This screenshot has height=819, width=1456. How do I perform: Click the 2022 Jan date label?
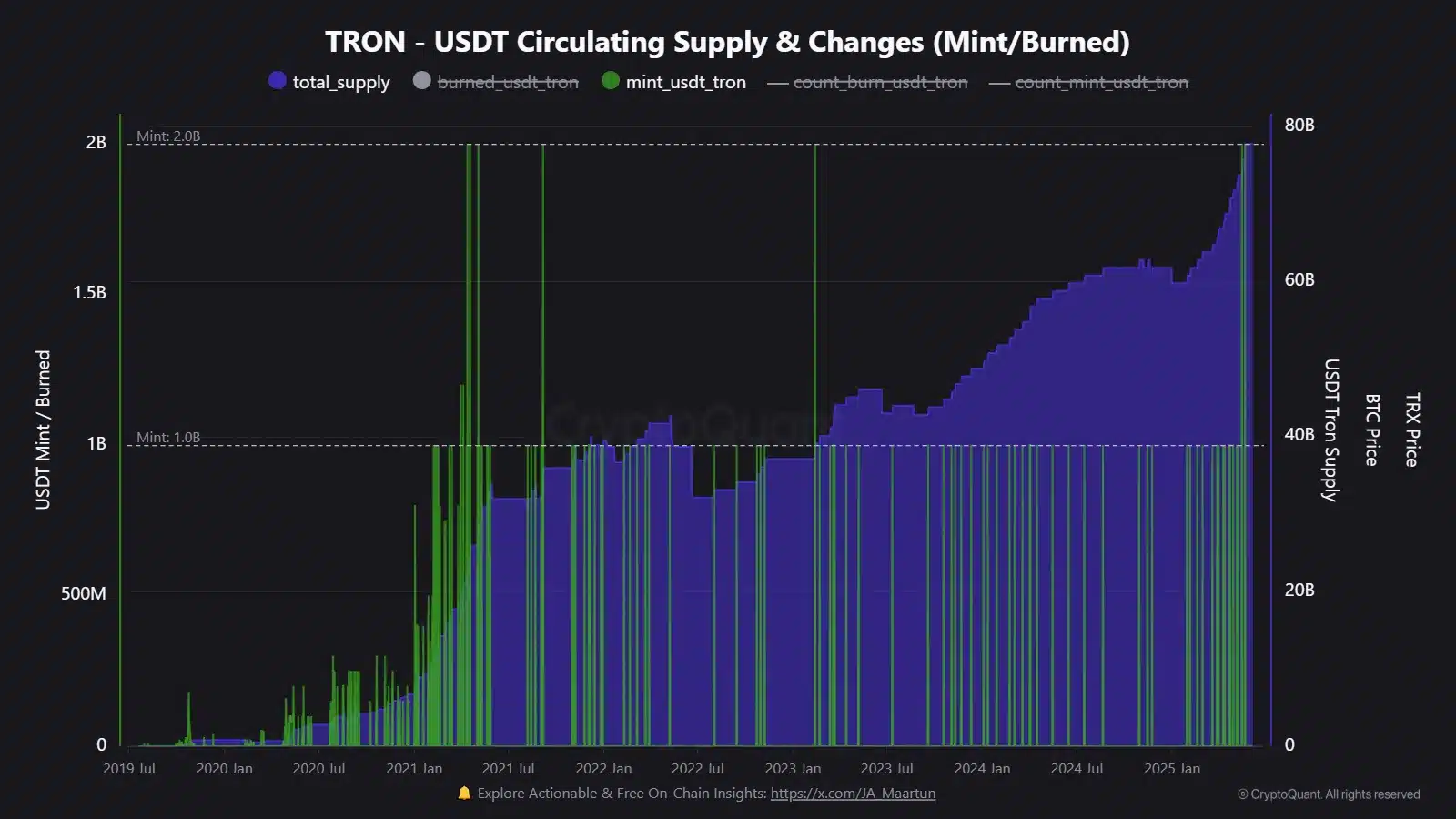[x=603, y=769]
